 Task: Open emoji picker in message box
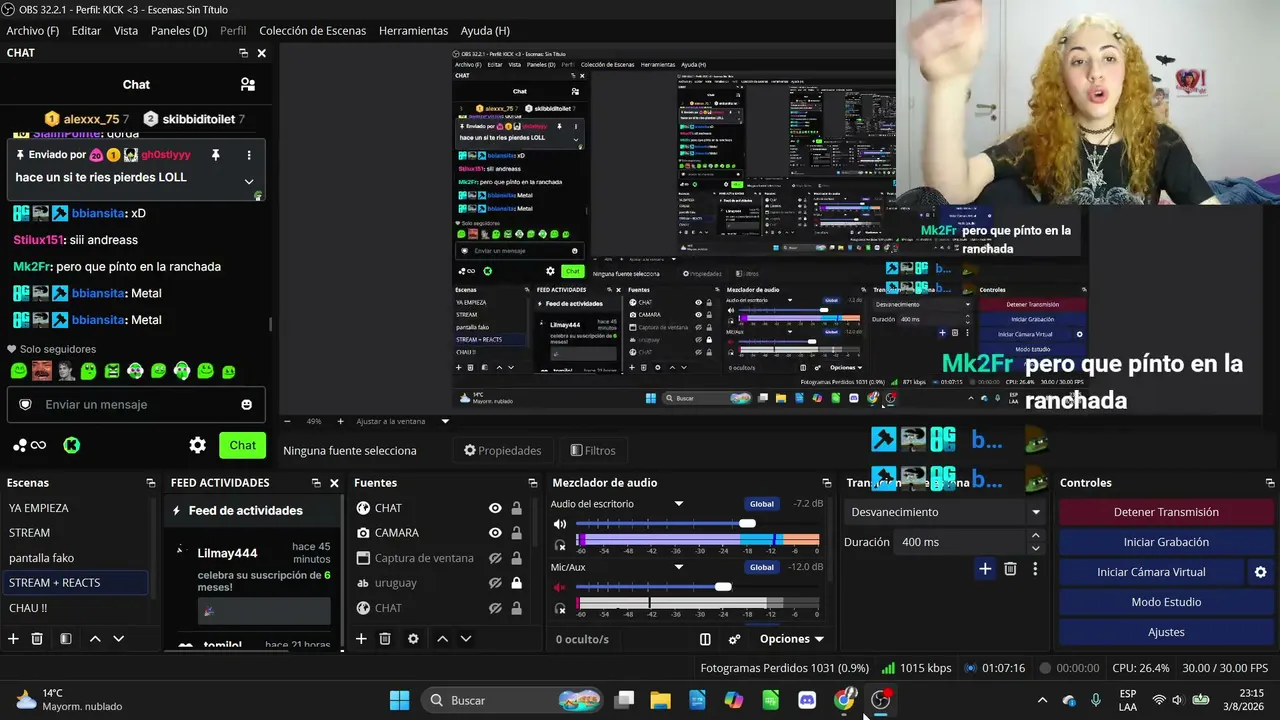(x=246, y=404)
